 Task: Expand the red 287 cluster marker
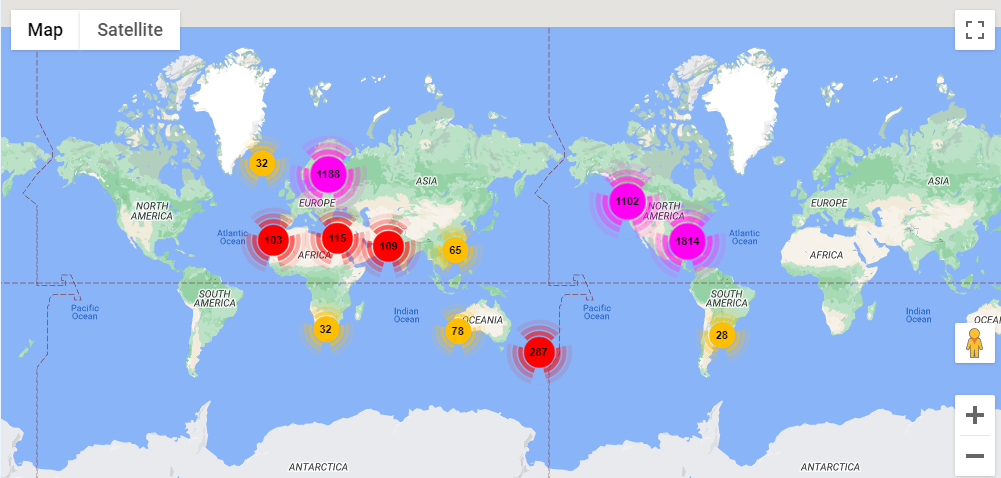pyautogui.click(x=538, y=352)
